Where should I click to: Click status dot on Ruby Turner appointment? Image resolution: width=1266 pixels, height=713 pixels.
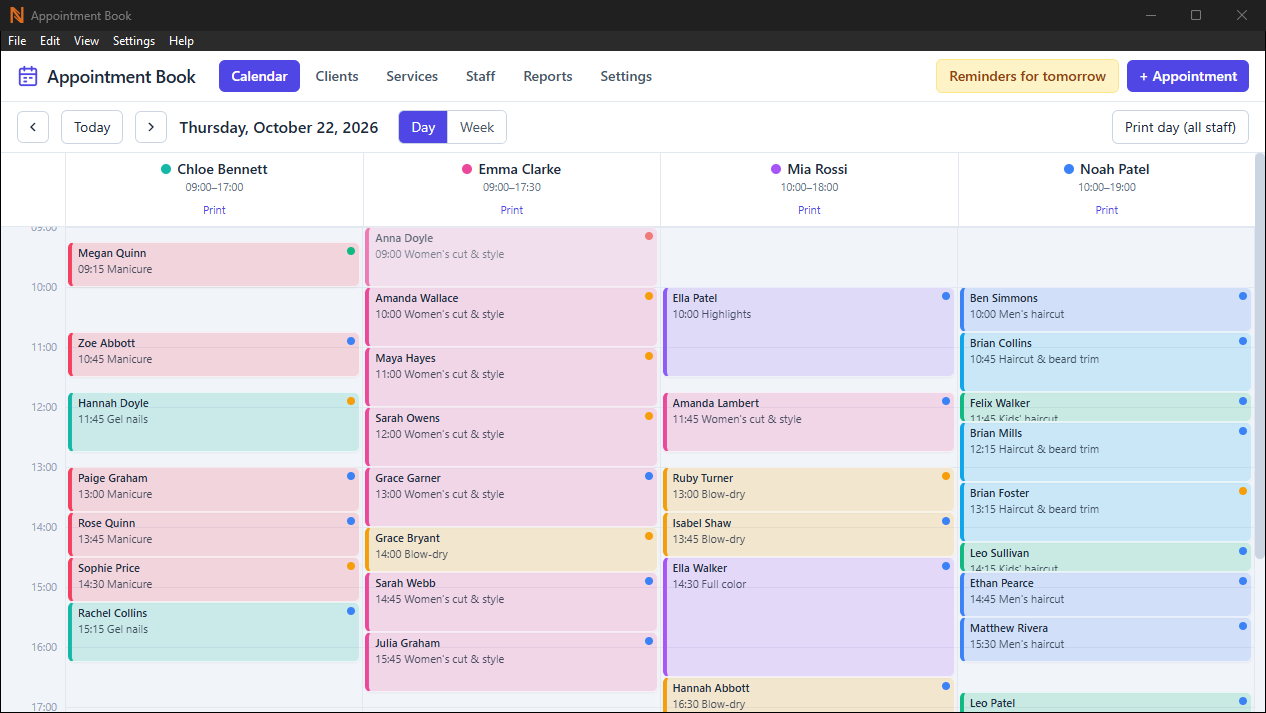coord(946,476)
